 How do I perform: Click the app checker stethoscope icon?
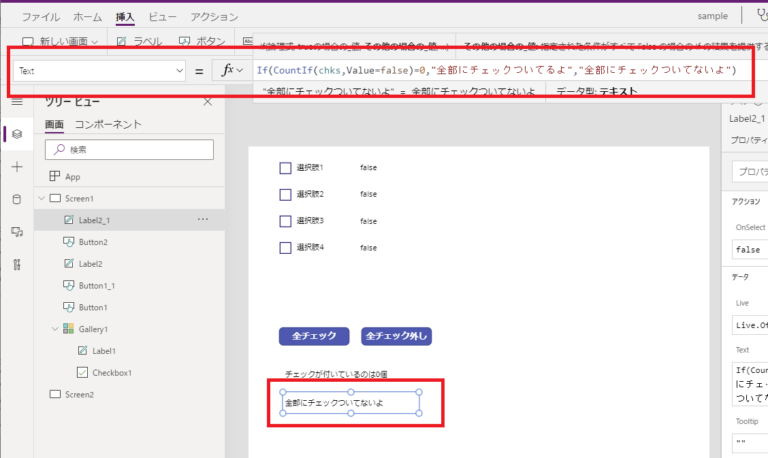(x=762, y=15)
